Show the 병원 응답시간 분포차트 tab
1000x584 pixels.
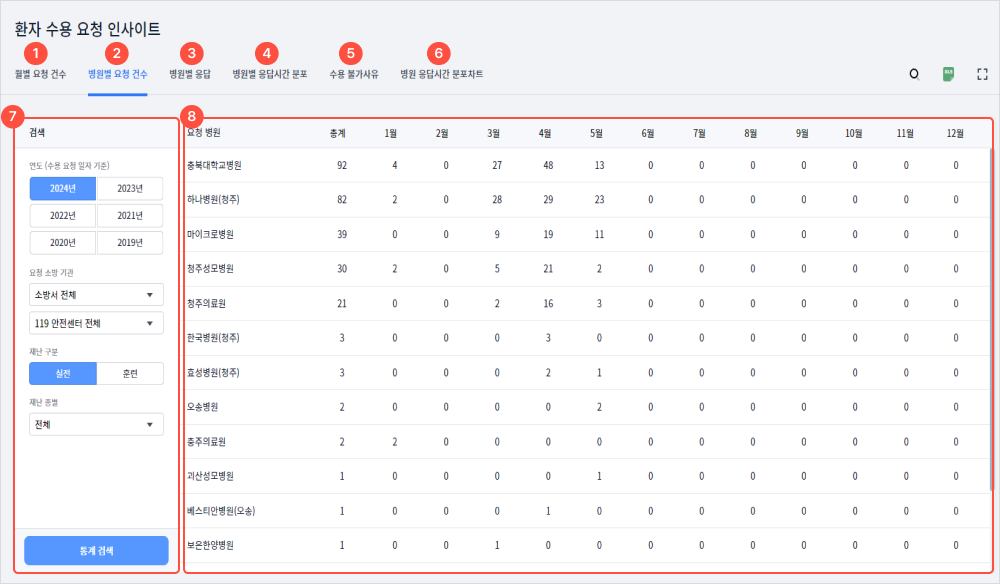[x=441, y=74]
